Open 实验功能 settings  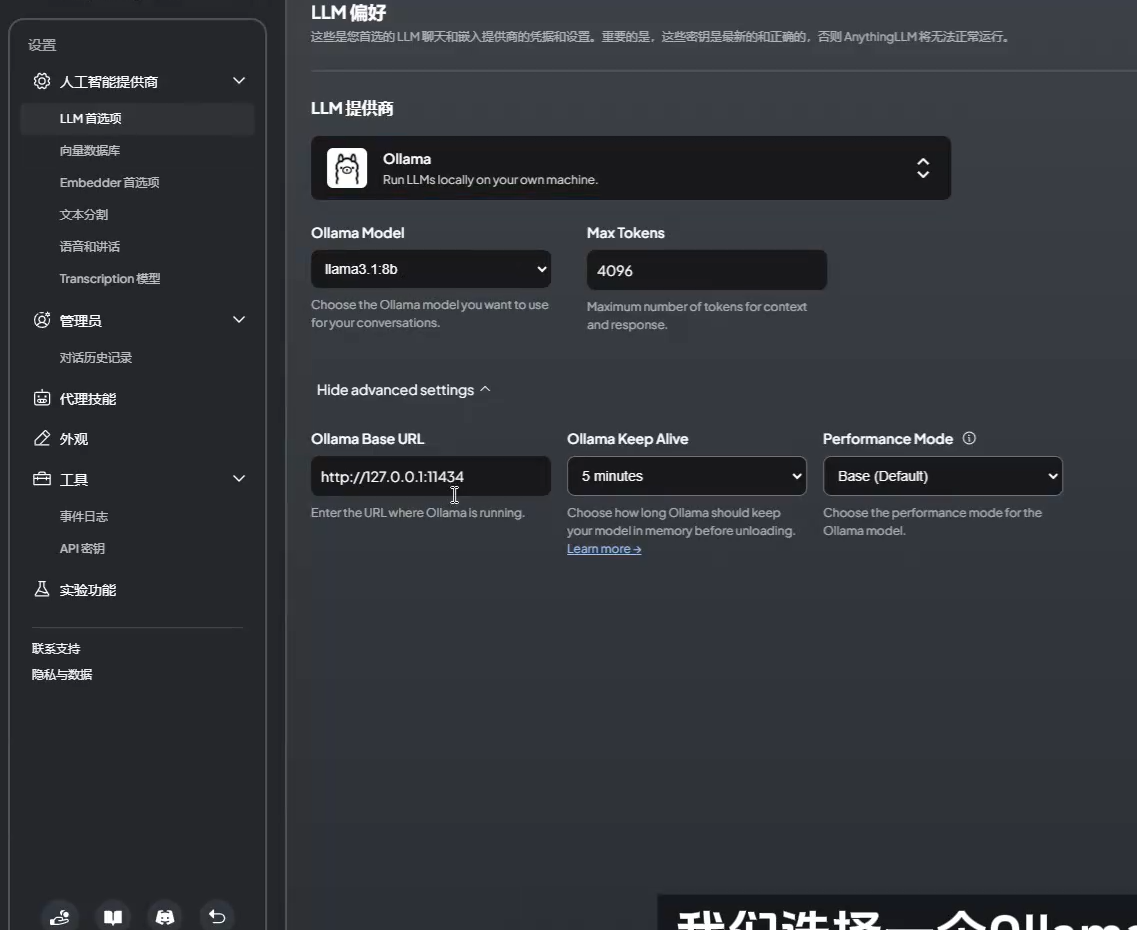point(88,590)
